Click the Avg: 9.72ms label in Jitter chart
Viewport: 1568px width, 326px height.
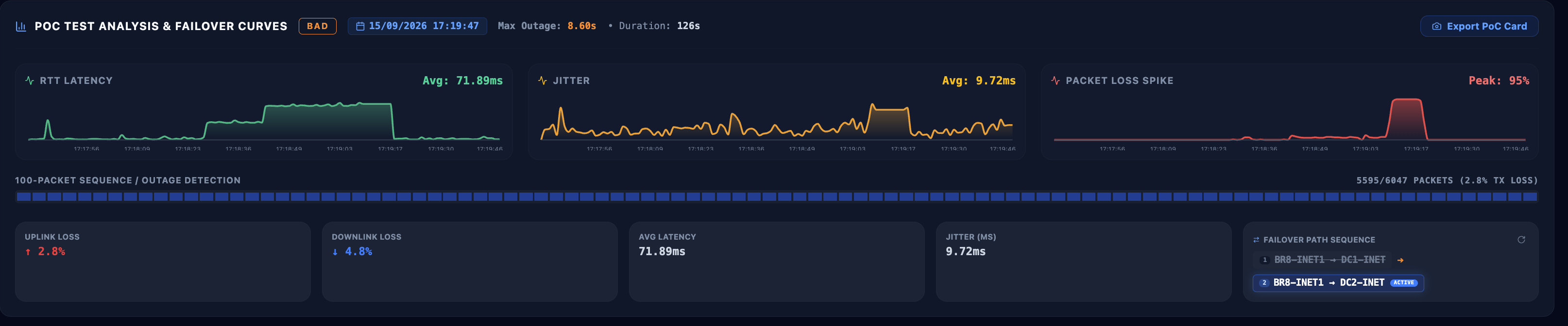tap(979, 80)
